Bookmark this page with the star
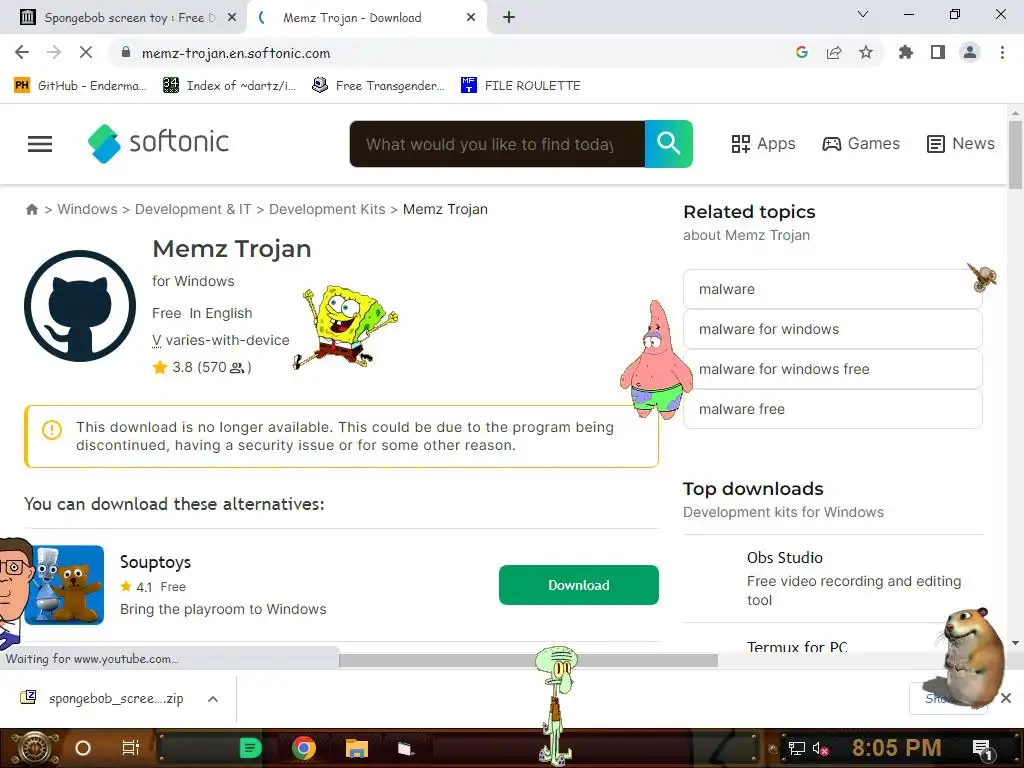 tap(866, 52)
